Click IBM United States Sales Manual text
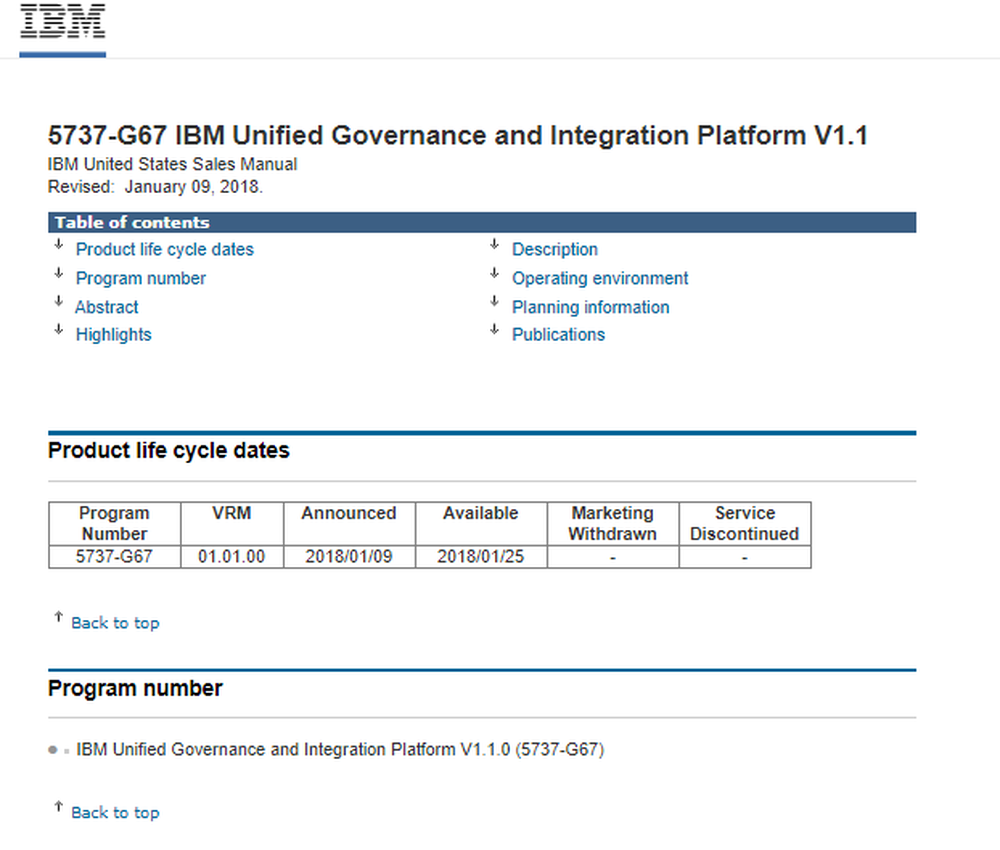 [172, 165]
